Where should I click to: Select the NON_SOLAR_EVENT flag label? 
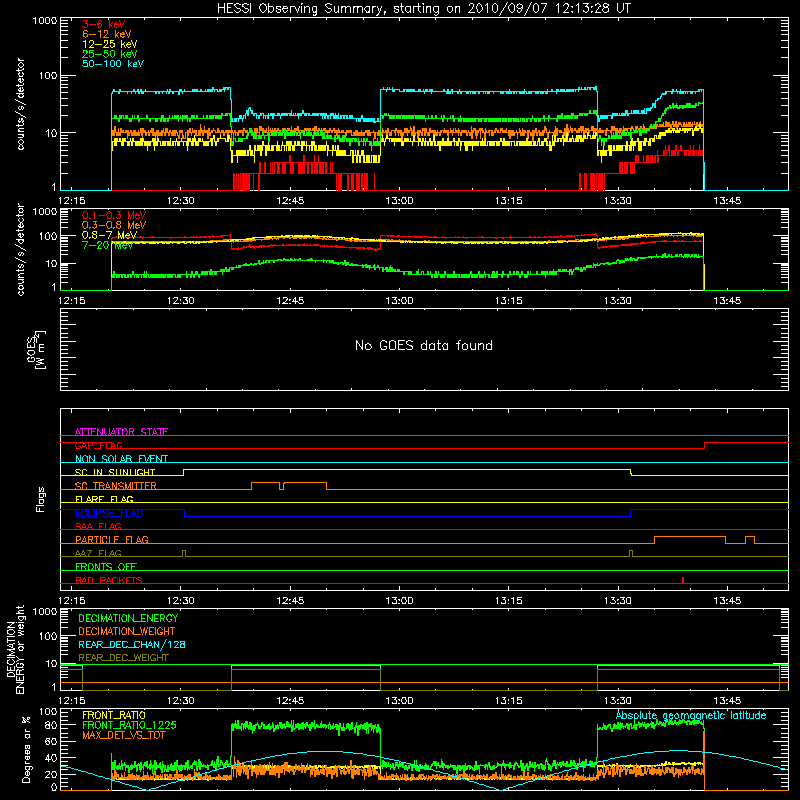(121, 459)
